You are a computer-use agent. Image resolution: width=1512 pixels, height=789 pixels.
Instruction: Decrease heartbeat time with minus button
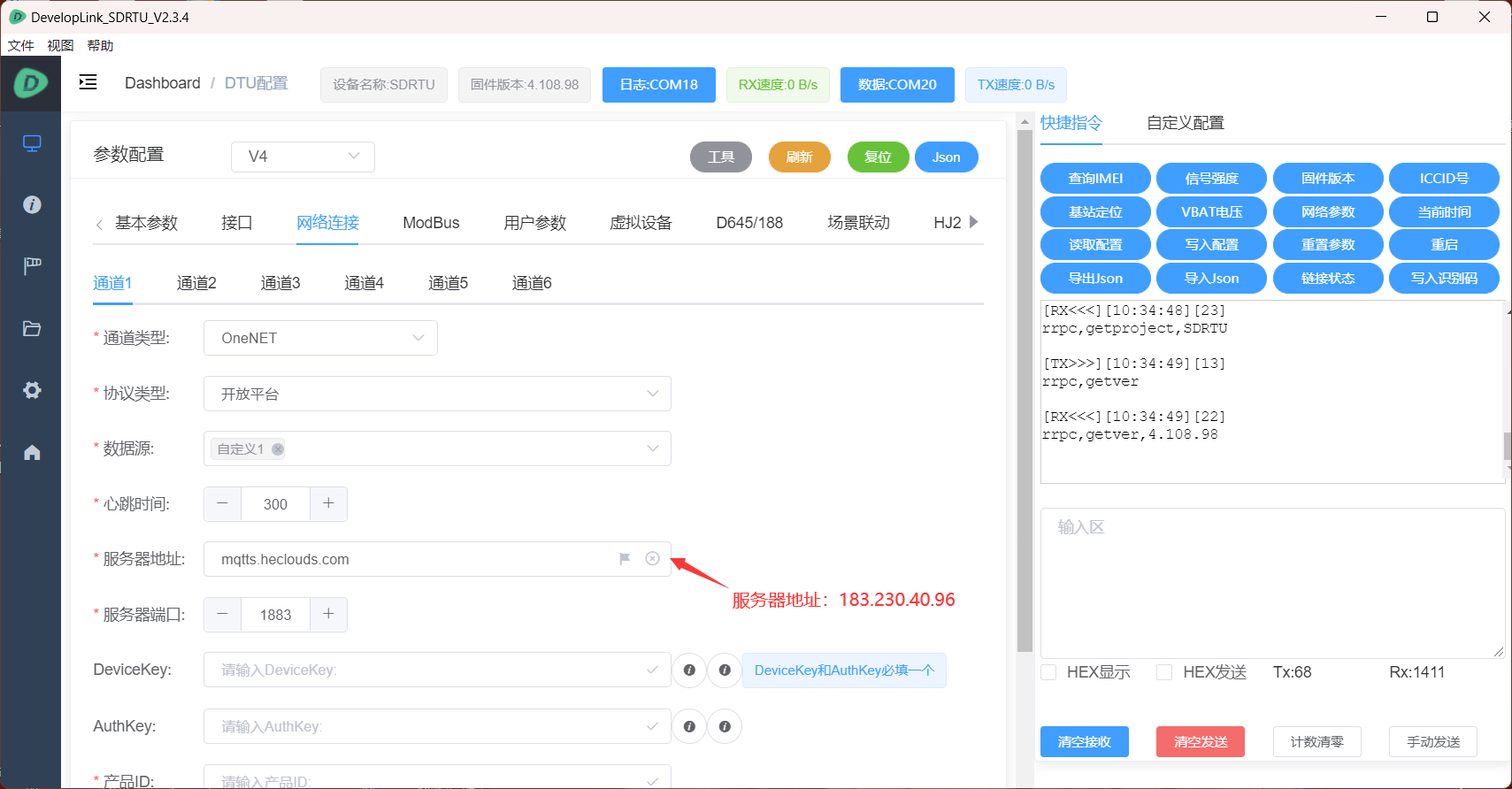click(x=223, y=503)
